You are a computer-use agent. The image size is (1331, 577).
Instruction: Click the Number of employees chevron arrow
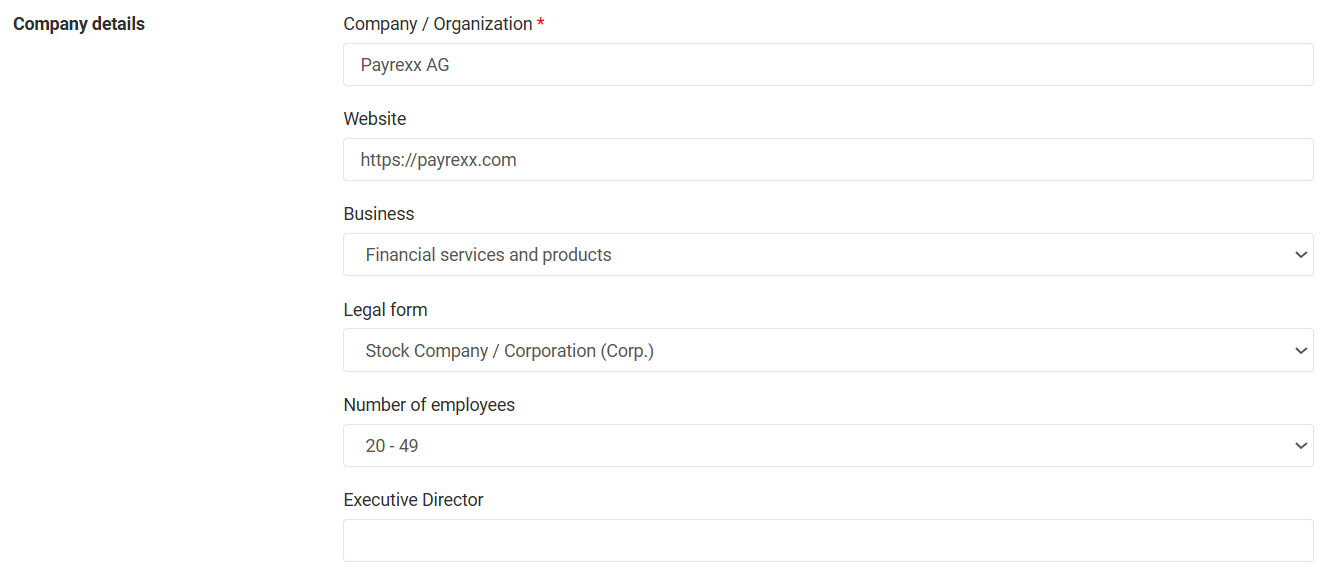coord(1300,446)
